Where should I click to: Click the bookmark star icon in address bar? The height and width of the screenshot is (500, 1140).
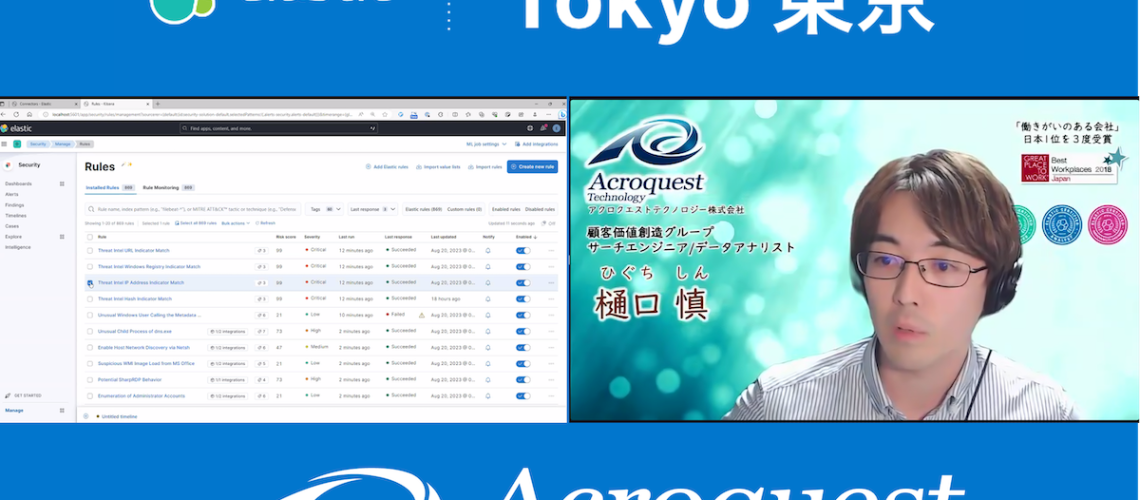pos(384,114)
